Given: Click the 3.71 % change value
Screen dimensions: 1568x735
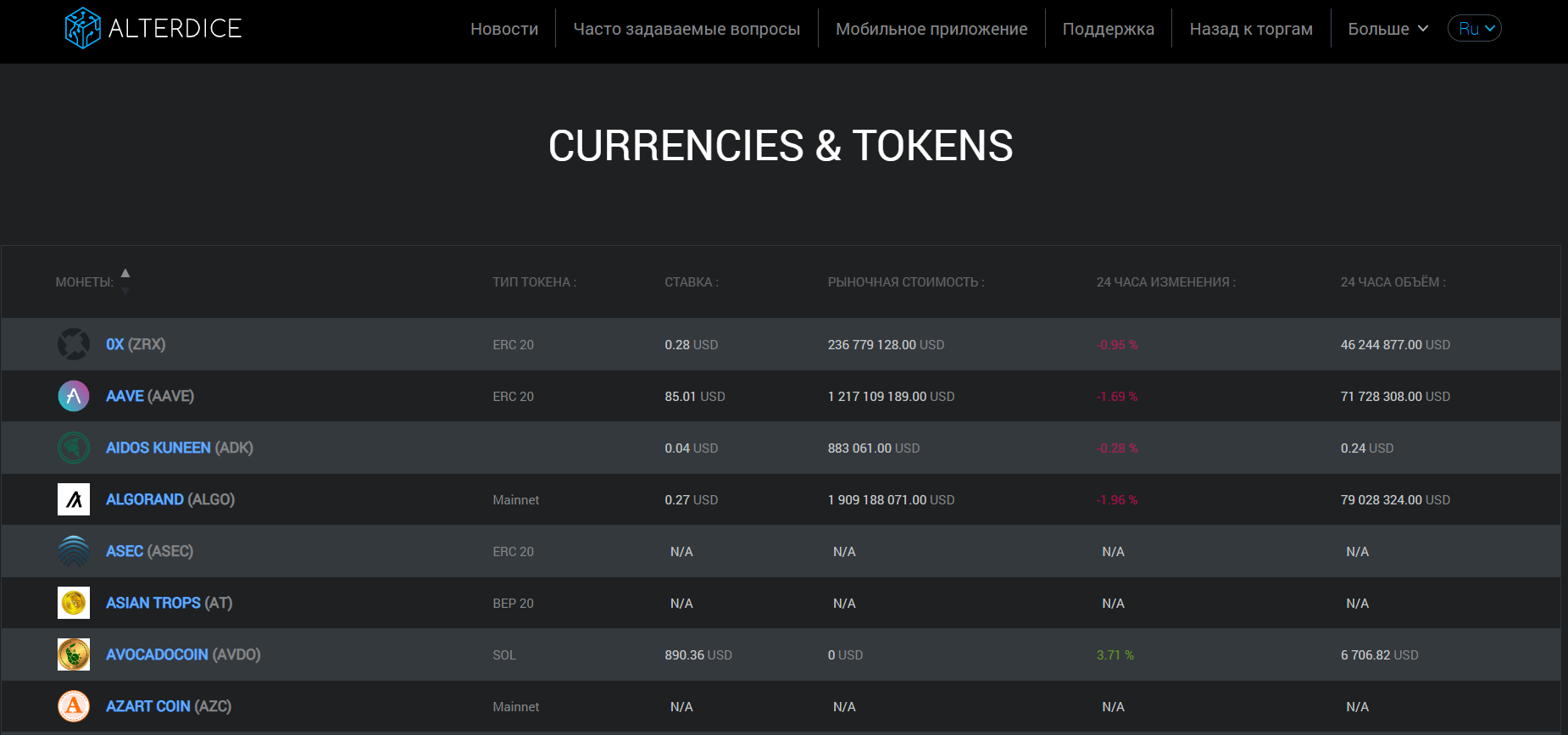Looking at the screenshot, I should pyautogui.click(x=1115, y=655).
